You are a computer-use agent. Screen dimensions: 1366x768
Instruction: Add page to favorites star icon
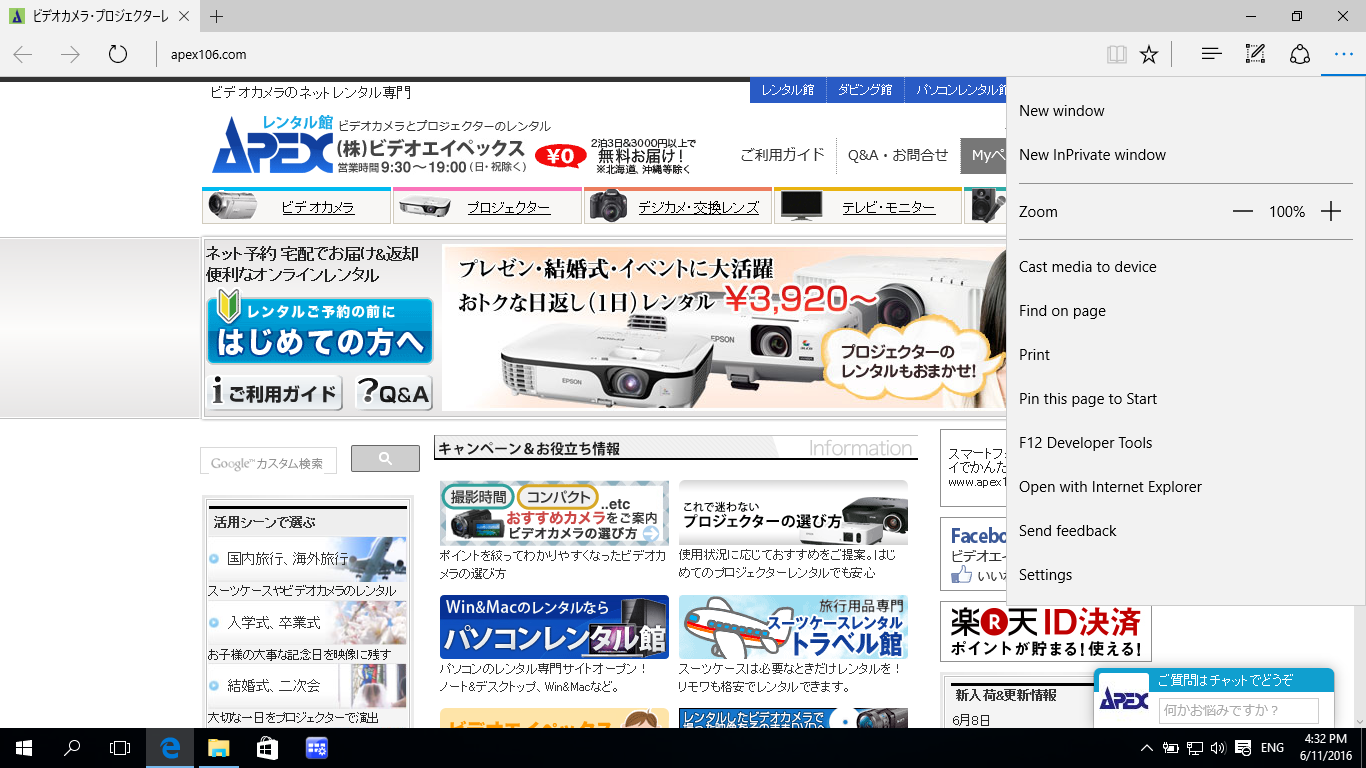(1149, 54)
